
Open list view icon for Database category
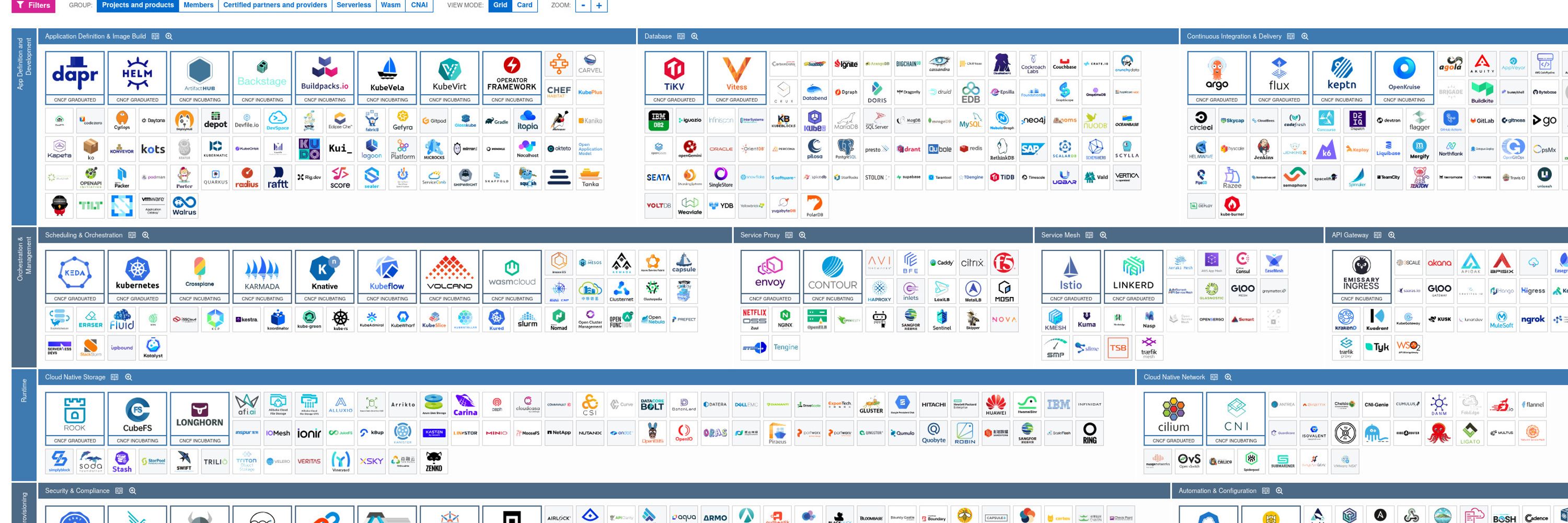click(x=681, y=37)
